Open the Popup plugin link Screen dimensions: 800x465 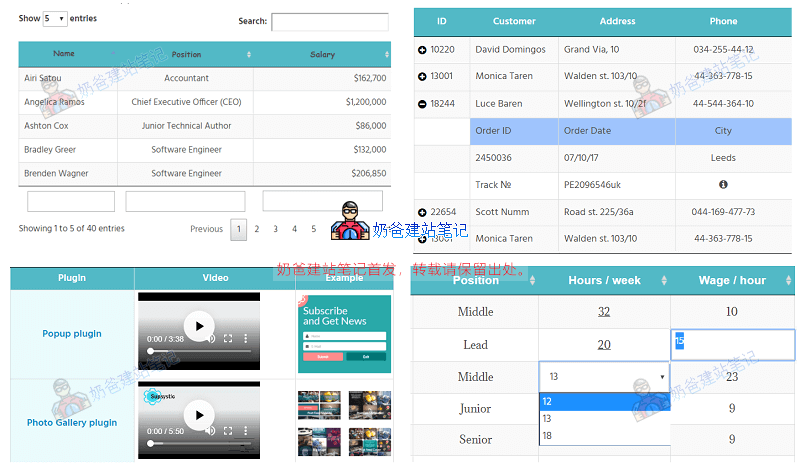click(72, 334)
